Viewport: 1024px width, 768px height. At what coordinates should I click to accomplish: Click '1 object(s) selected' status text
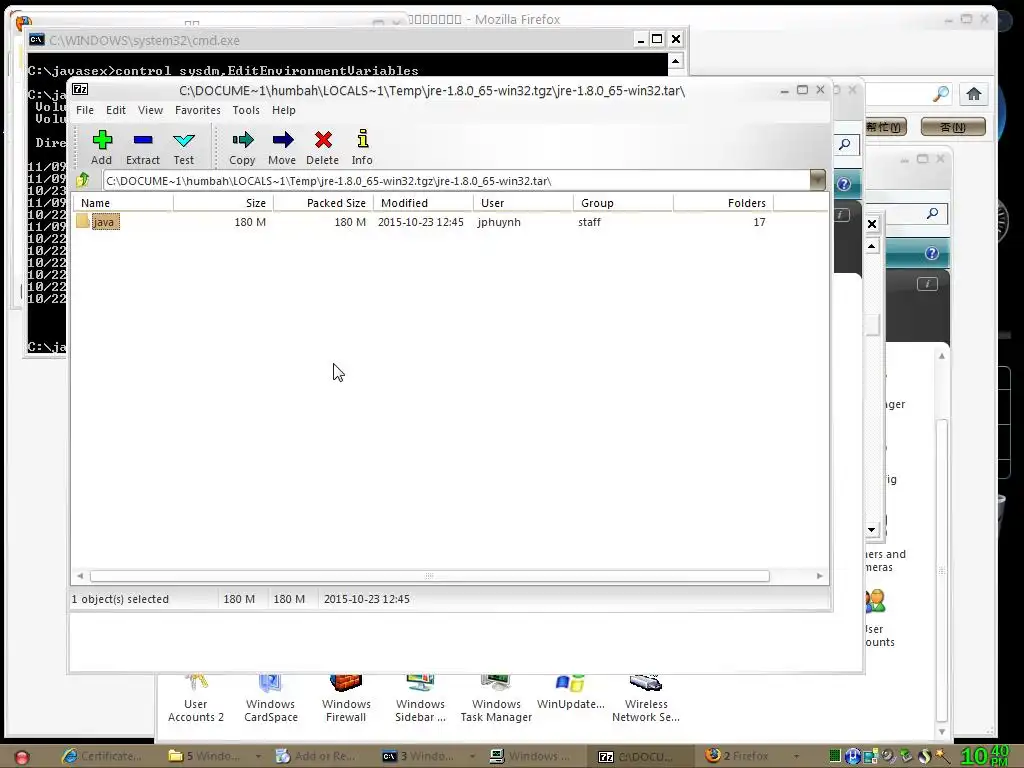120,599
